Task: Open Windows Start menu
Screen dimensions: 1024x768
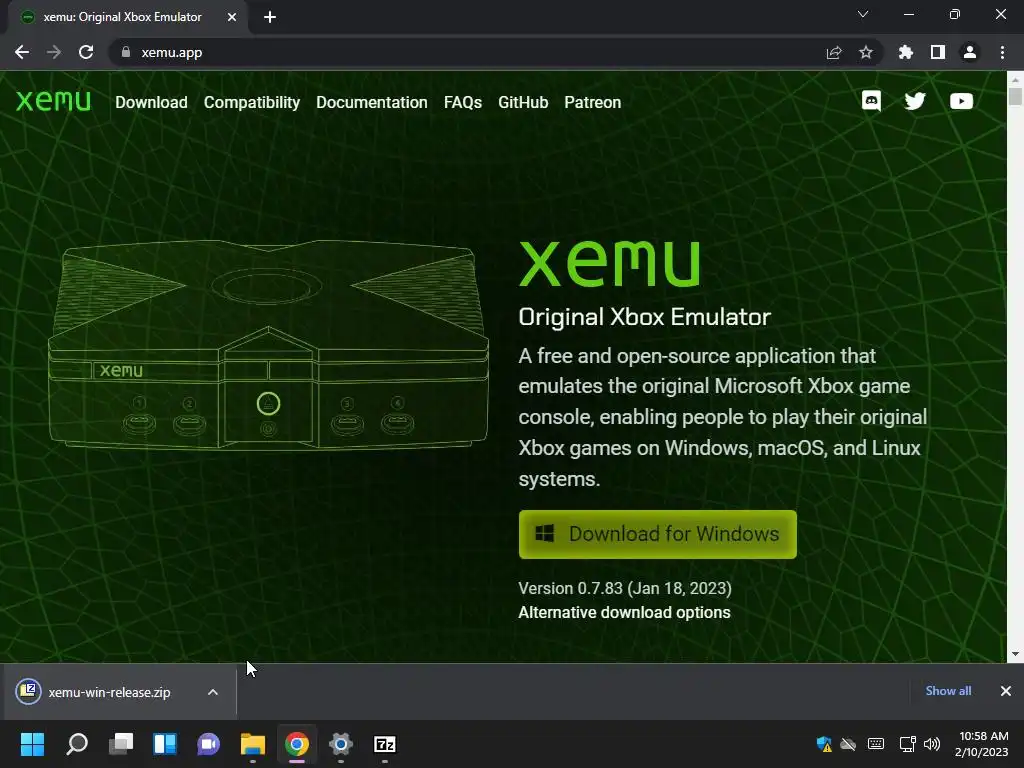Action: (x=32, y=744)
